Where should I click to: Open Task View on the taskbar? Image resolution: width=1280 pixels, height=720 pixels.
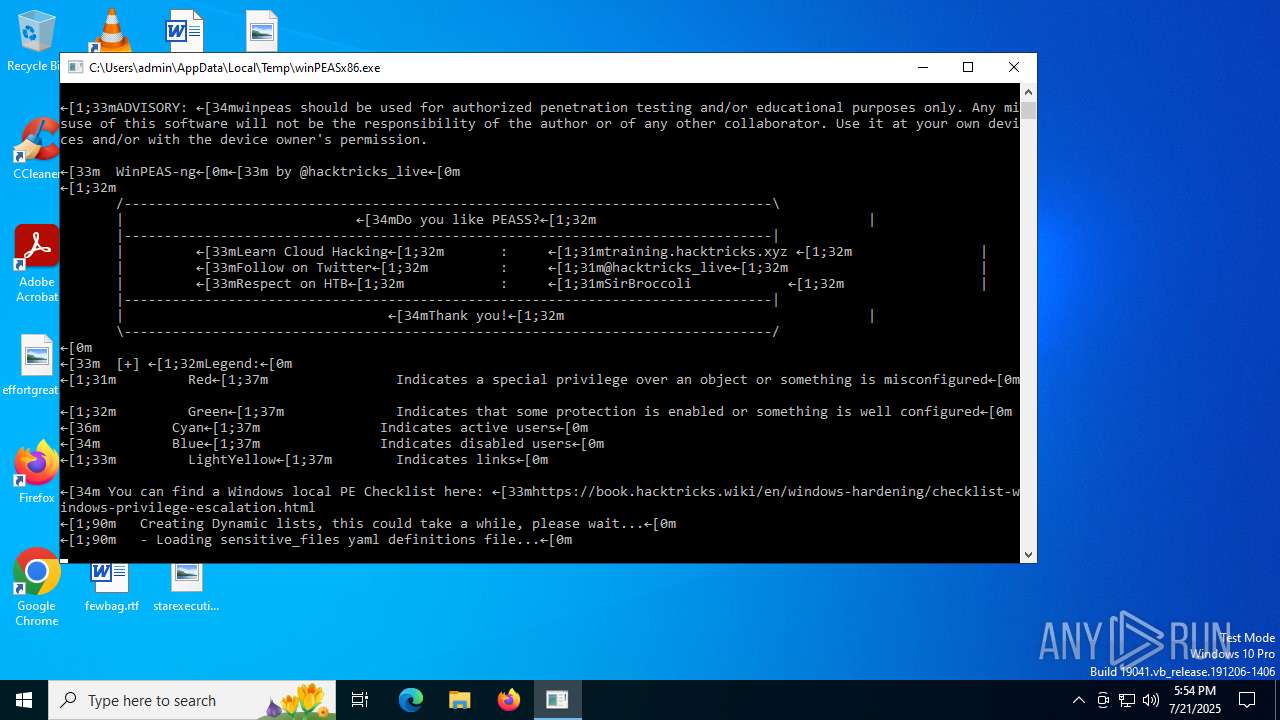click(361, 700)
